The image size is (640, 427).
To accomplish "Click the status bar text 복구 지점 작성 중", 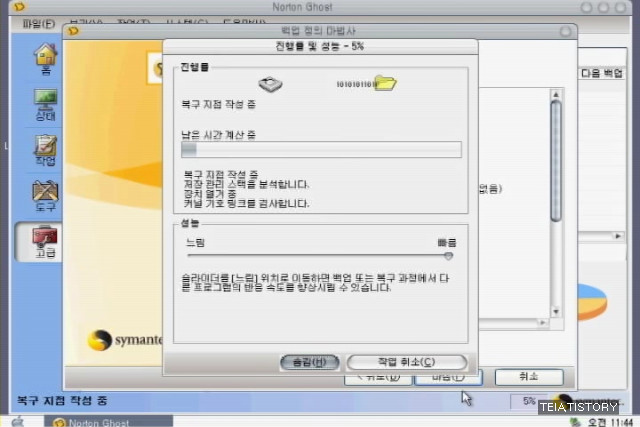I will pos(62,400).
